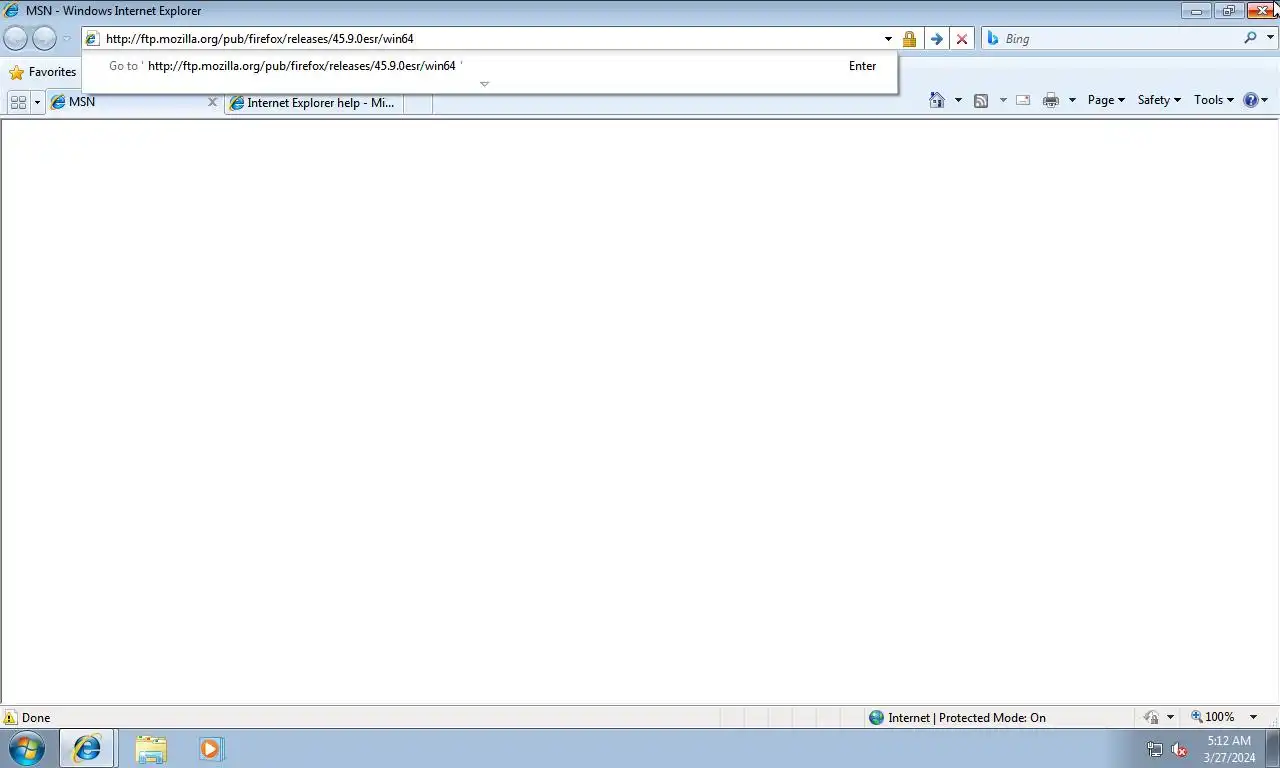Click the 100% zoom level button
Image resolution: width=1280 pixels, height=768 pixels.
[1212, 717]
